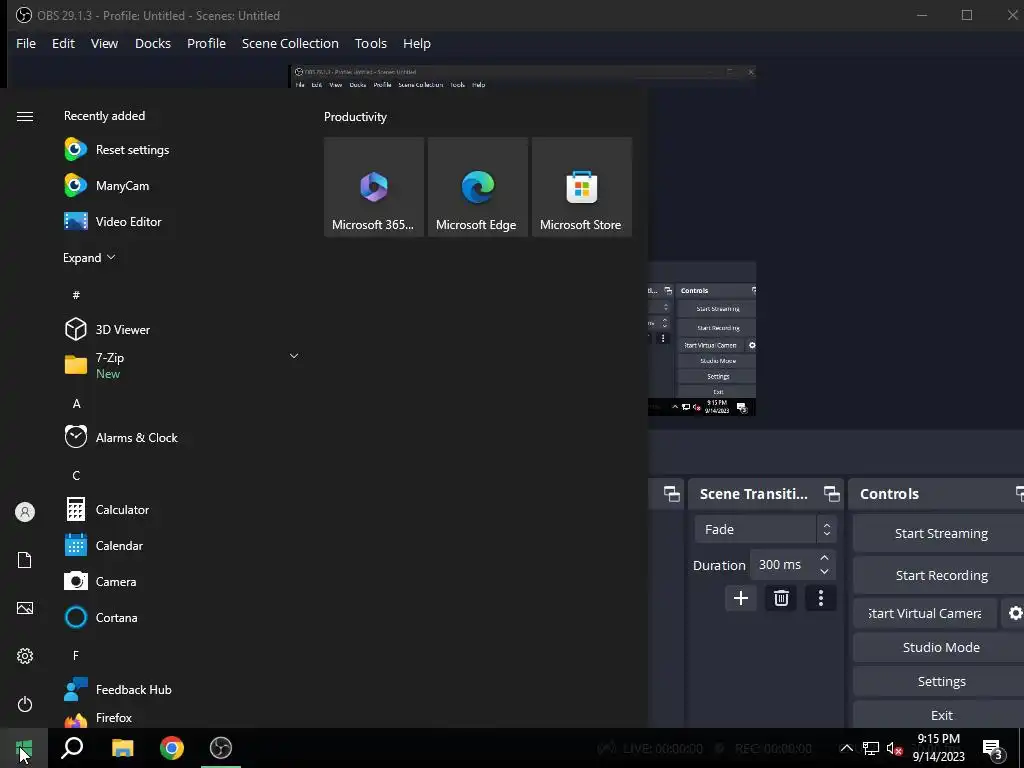Show hidden system tray icons

(846, 748)
